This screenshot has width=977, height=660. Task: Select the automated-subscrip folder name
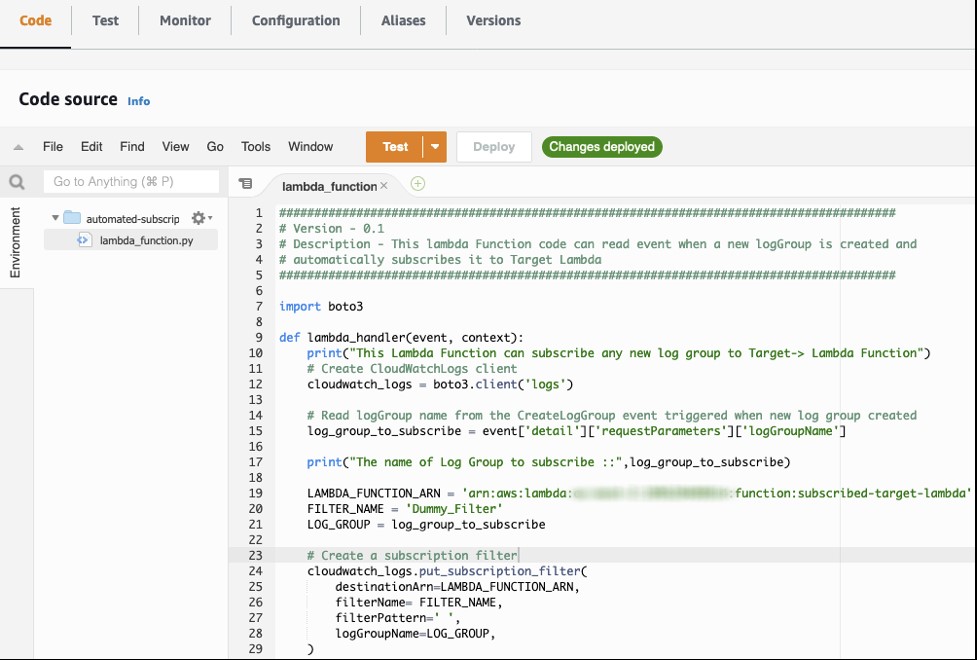(x=133, y=219)
